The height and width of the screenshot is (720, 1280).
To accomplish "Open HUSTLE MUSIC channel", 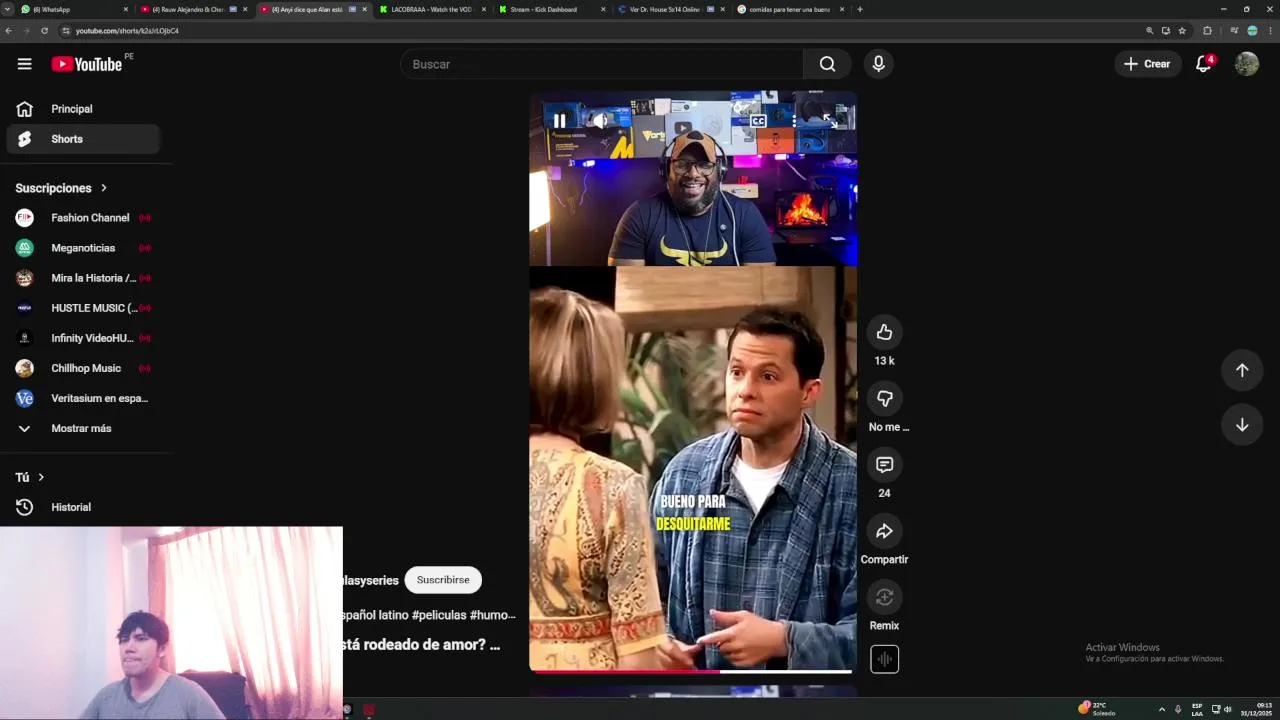I will click(x=83, y=308).
